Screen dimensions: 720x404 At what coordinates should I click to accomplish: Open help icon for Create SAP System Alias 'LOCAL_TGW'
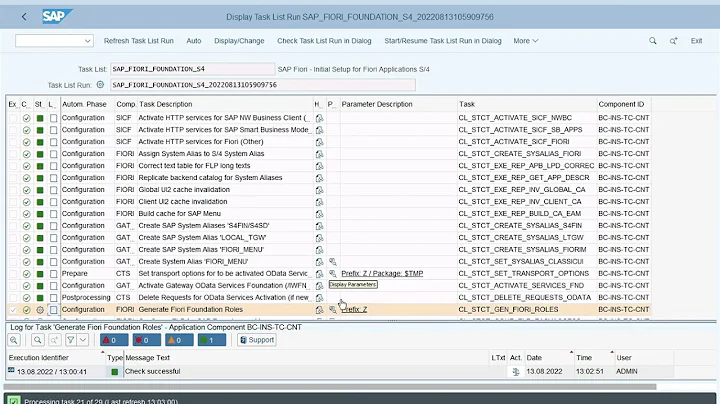319,237
